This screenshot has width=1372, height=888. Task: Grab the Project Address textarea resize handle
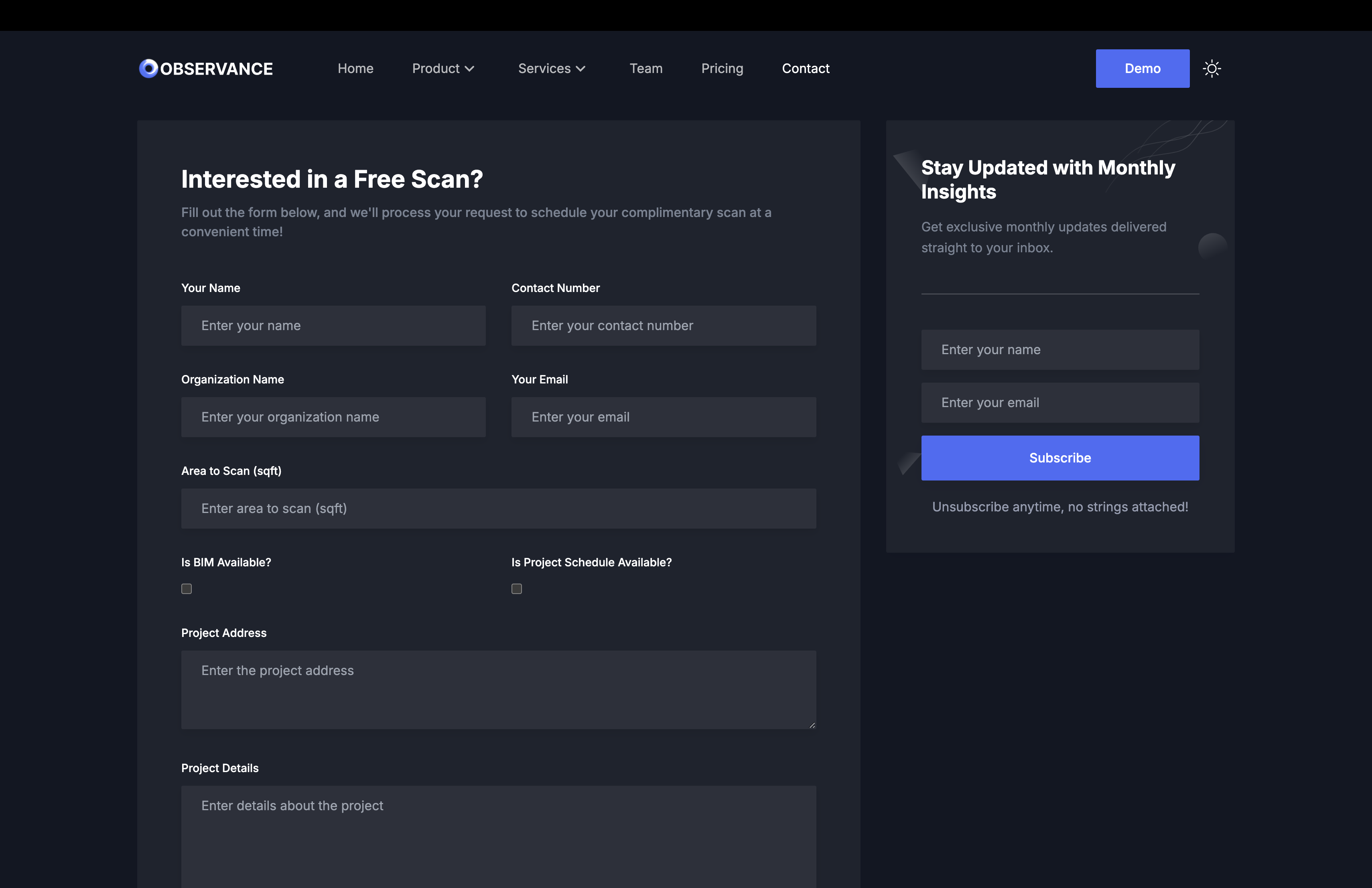812,725
